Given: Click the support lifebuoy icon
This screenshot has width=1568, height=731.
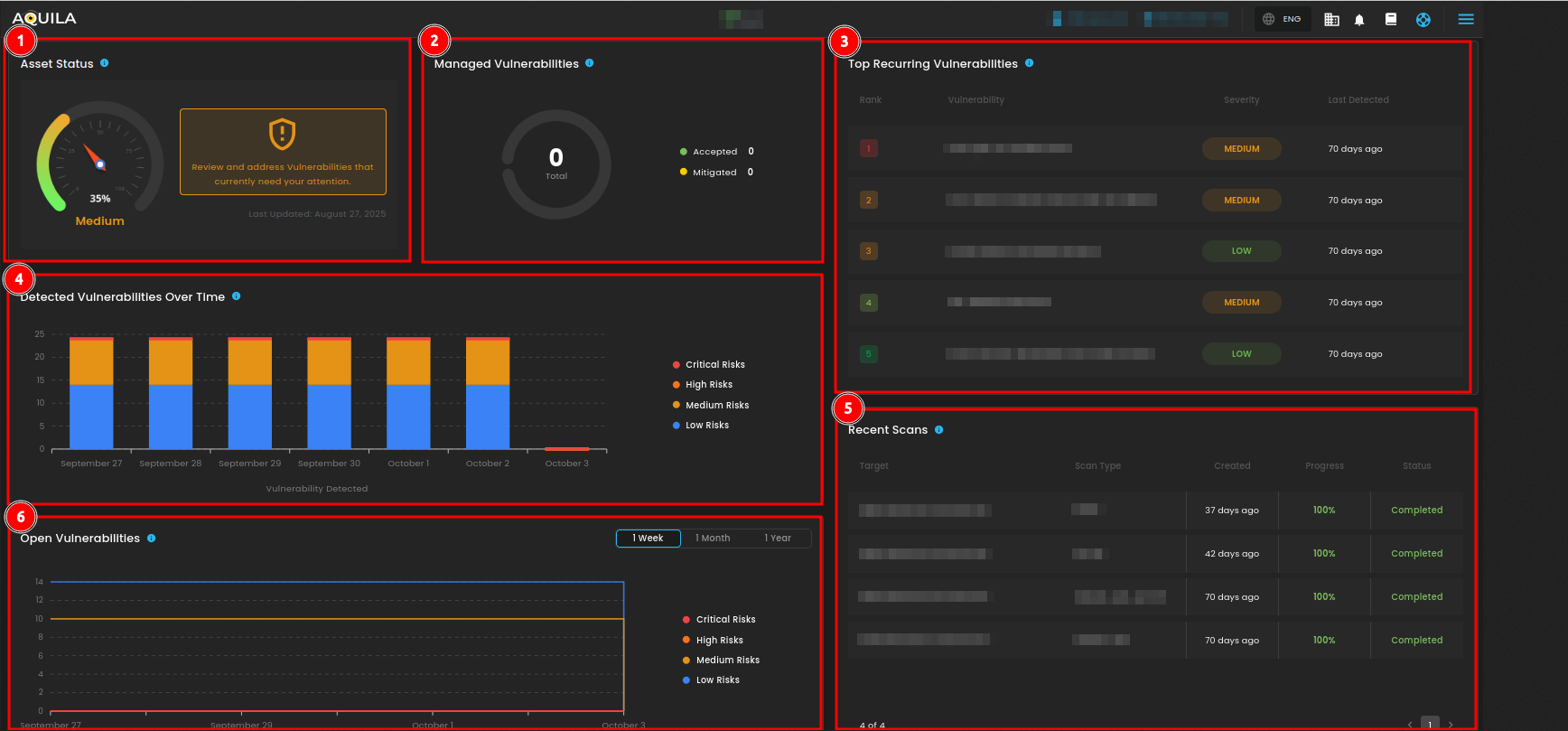Looking at the screenshot, I should [1423, 19].
